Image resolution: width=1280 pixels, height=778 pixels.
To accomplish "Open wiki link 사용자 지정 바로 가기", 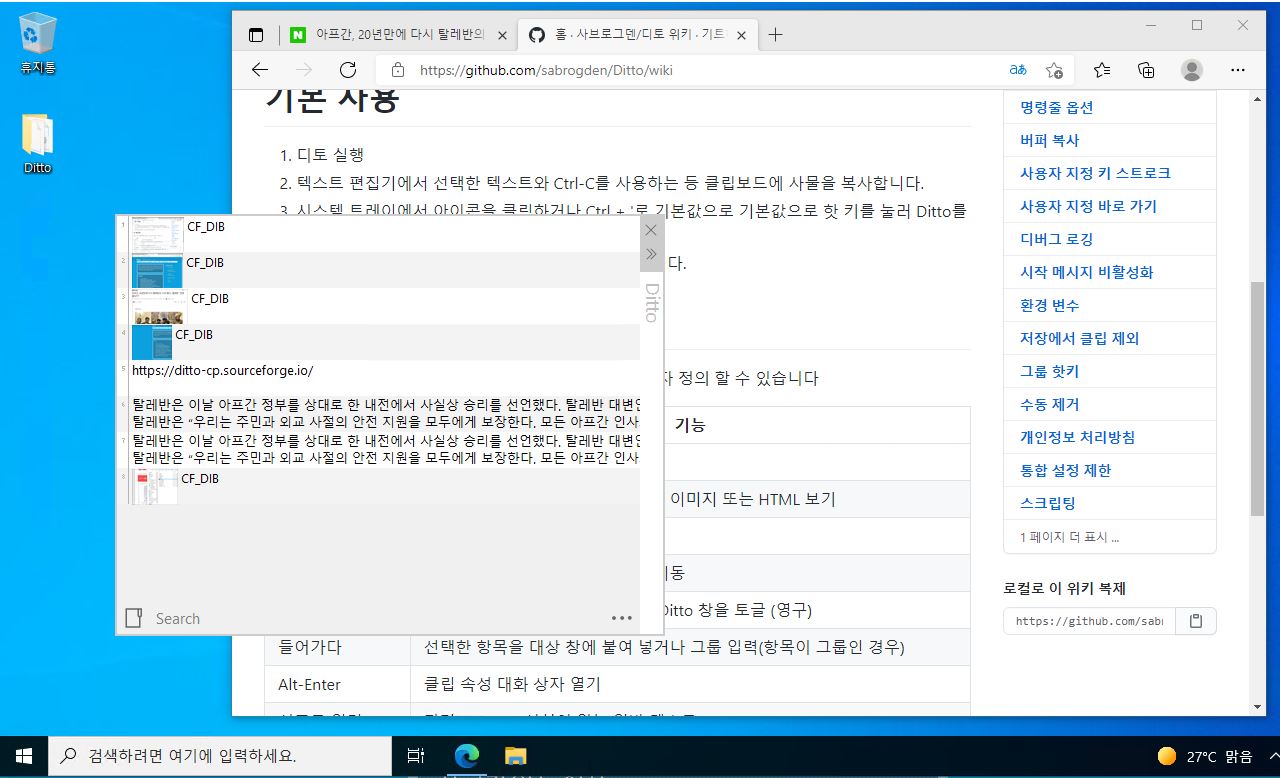I will [x=1088, y=206].
